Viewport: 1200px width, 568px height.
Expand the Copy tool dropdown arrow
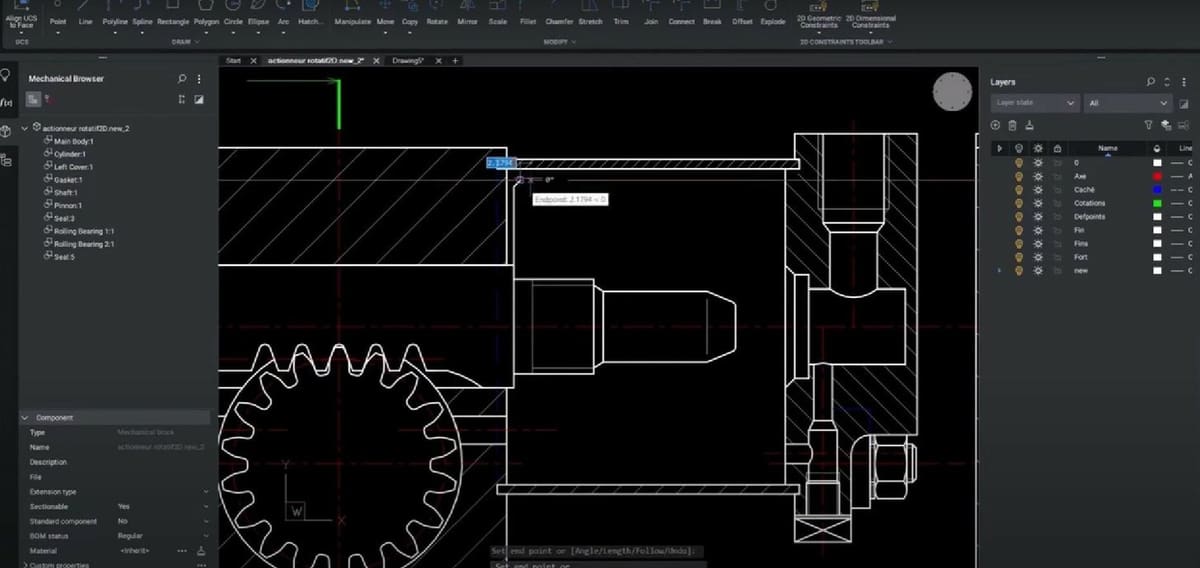410,33
